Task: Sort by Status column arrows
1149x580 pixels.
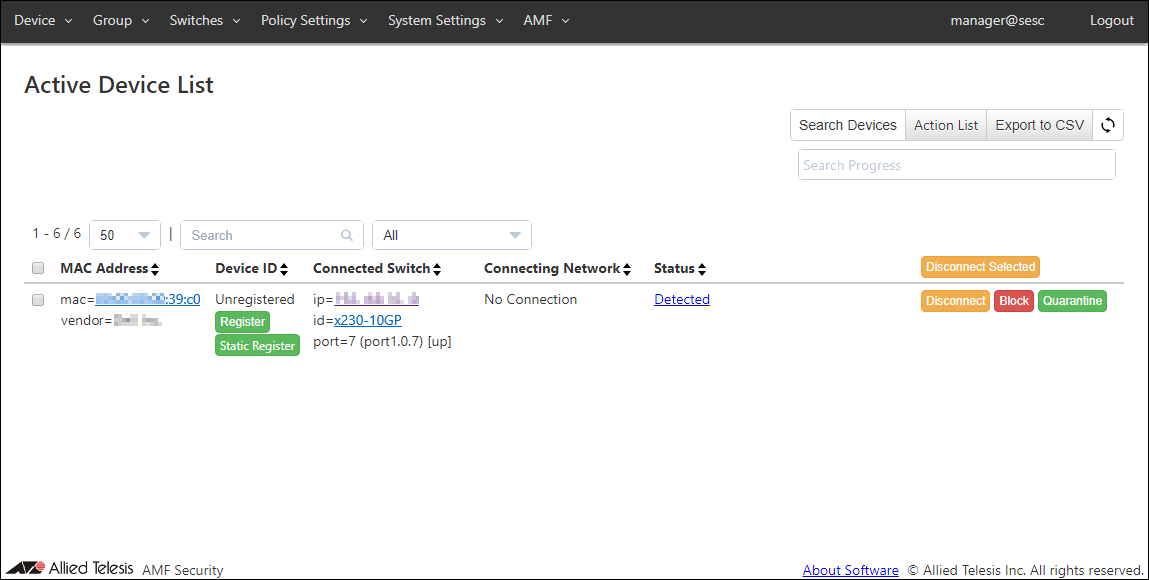Action: point(702,269)
